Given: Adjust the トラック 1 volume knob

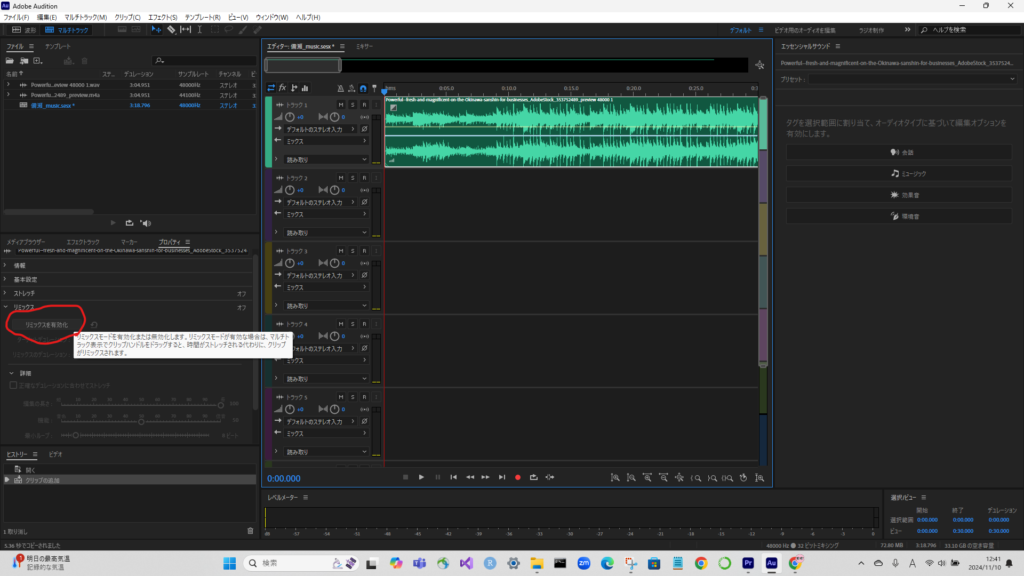Looking at the screenshot, I should [x=290, y=116].
